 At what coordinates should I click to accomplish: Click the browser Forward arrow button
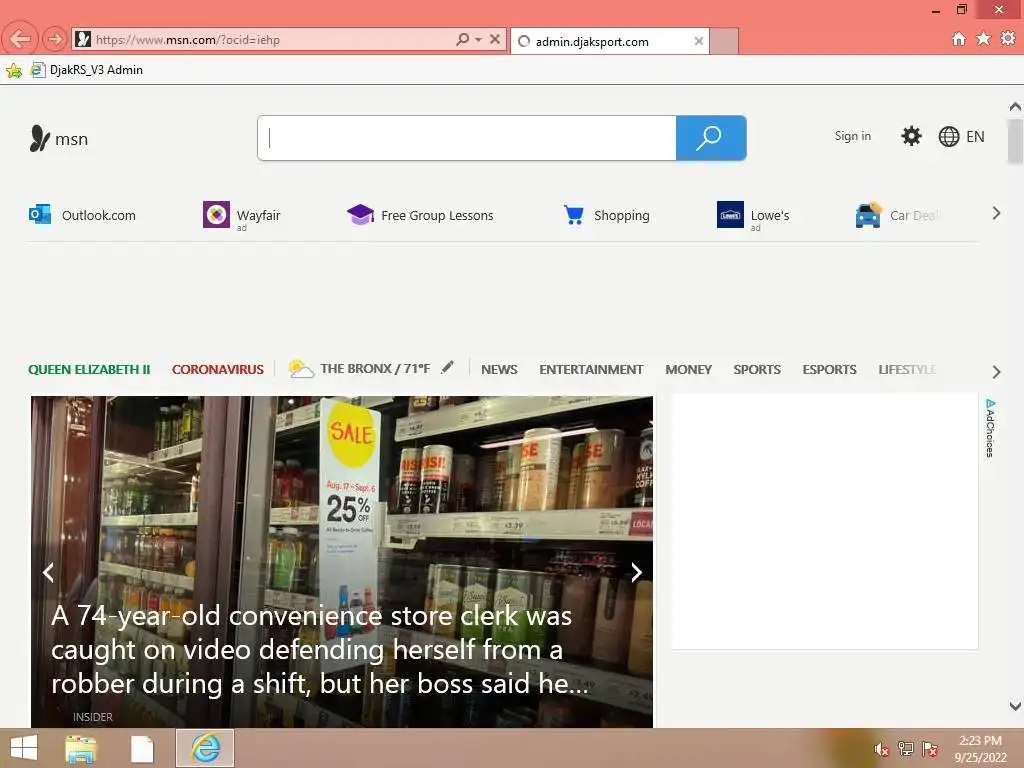55,39
